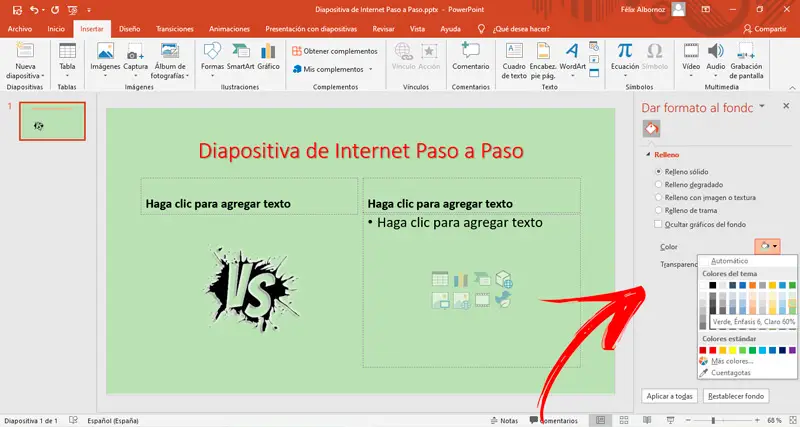Select Relleno de trama option
This screenshot has width=800, height=427.
tap(686, 210)
